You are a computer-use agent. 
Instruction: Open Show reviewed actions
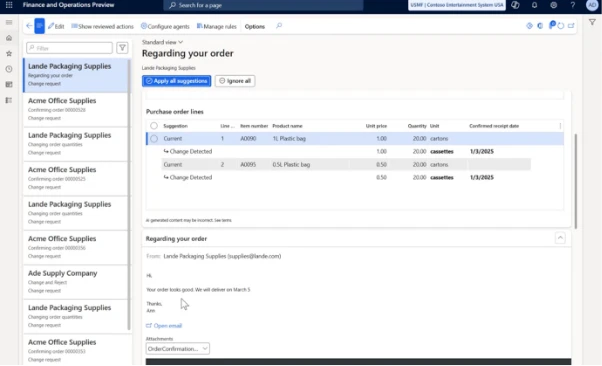tap(103, 26)
